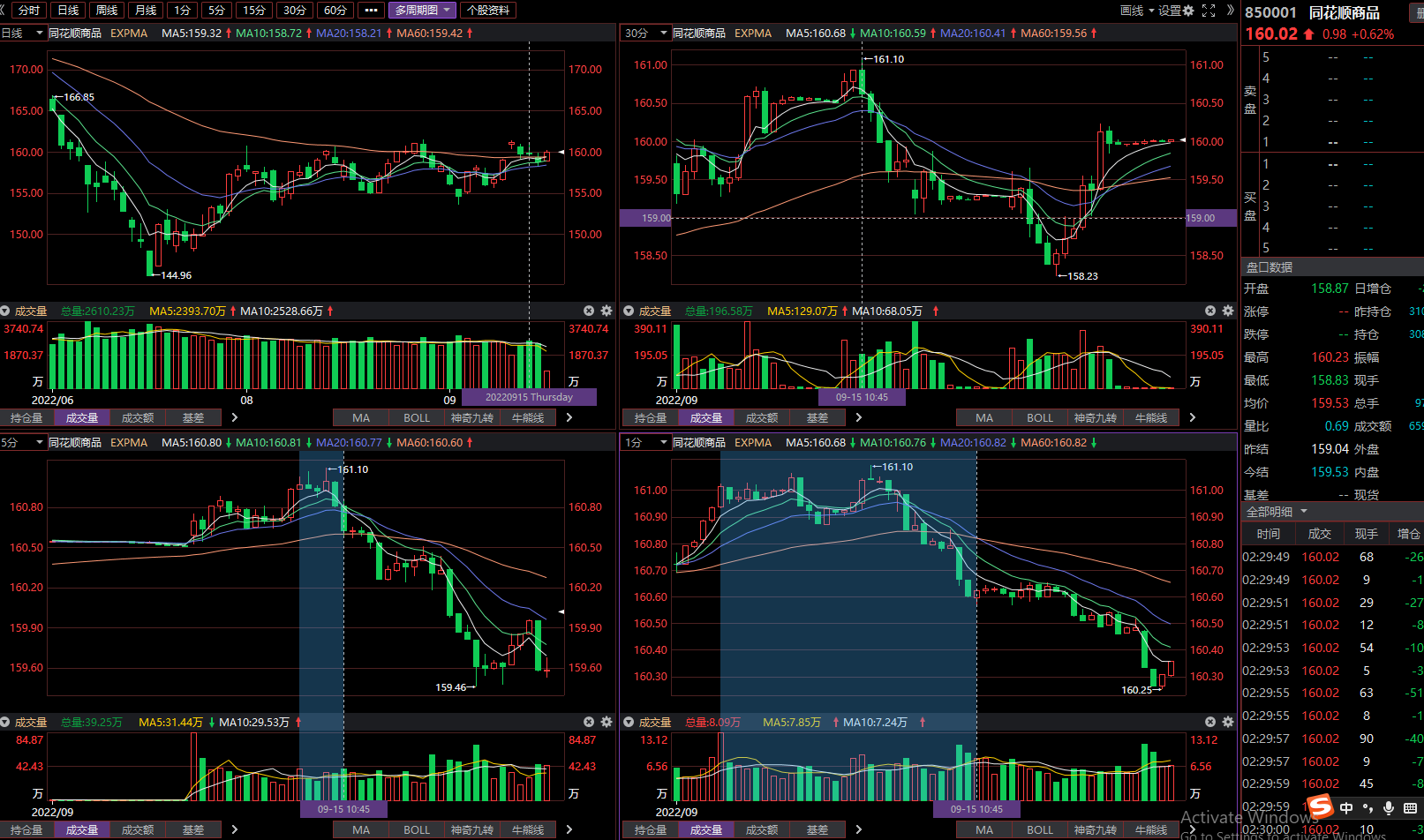
Task: Toggle fullscreen chart view icon
Action: pos(1209,11)
